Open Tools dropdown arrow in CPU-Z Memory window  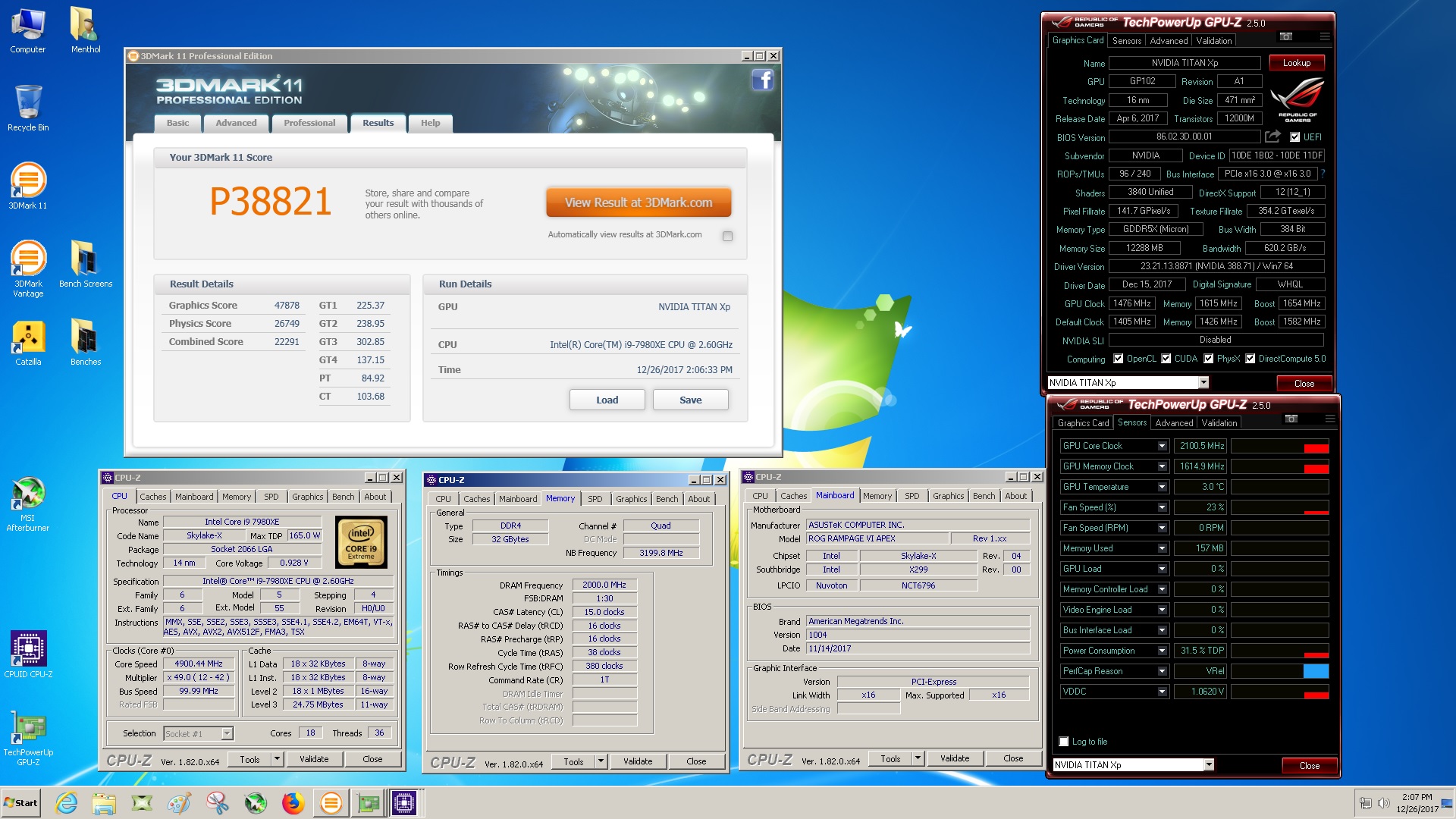point(601,761)
